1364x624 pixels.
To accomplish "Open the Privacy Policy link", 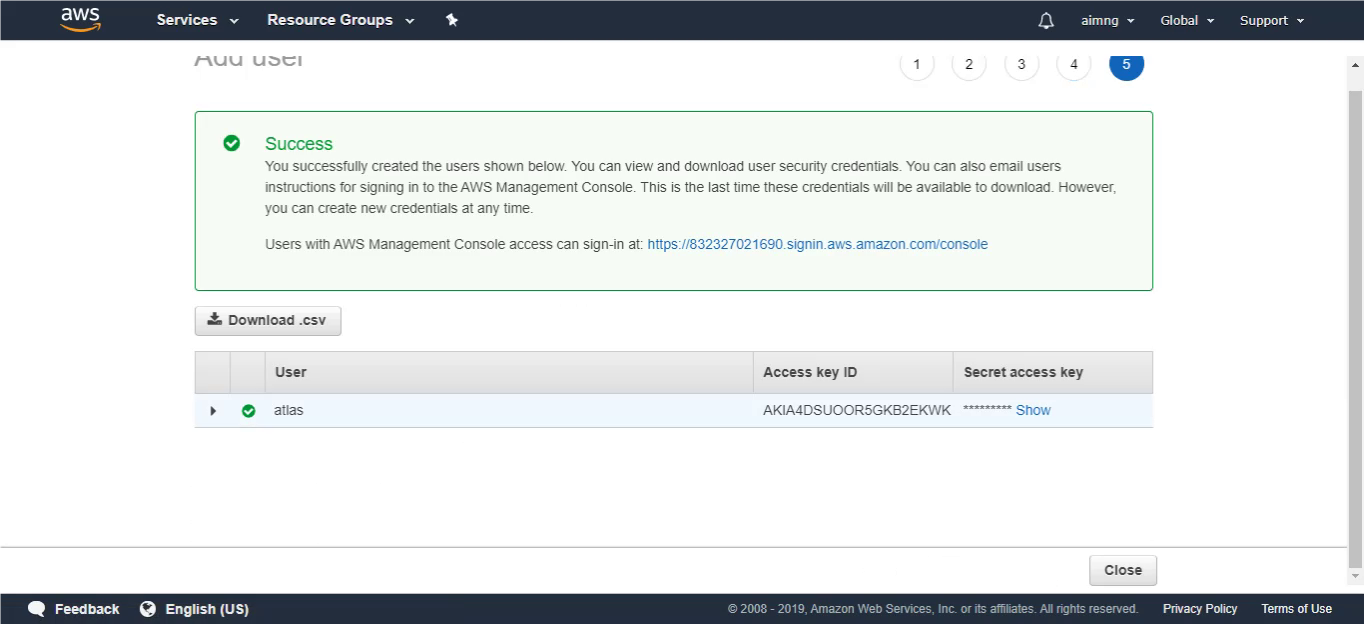I will click(x=1200, y=609).
